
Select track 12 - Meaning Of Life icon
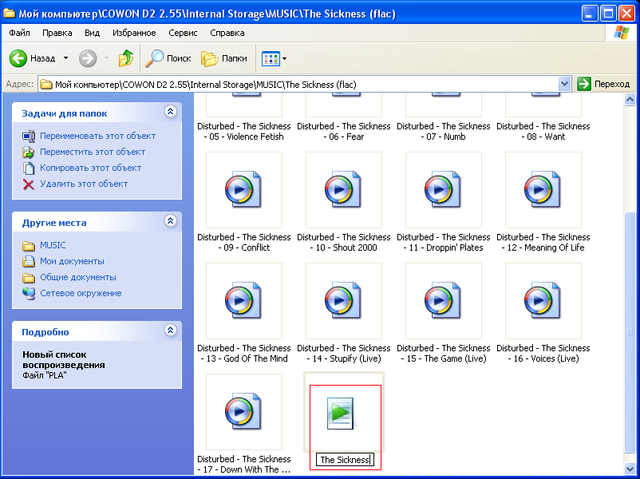[x=543, y=190]
